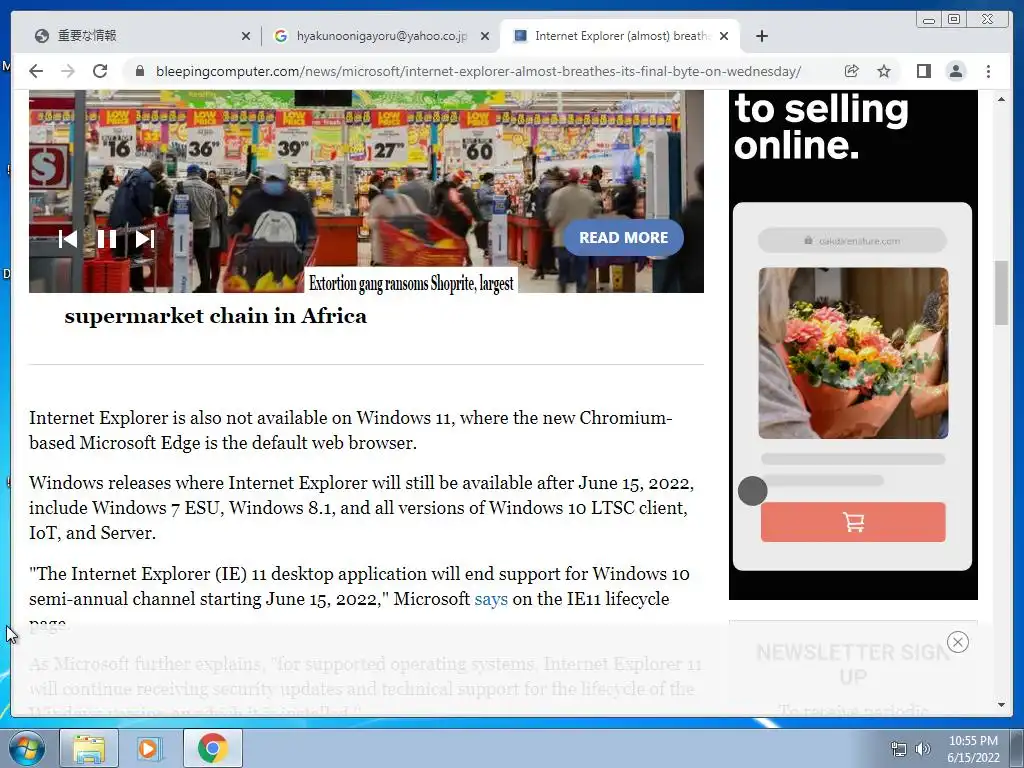Share this page via share icon

pyautogui.click(x=852, y=71)
